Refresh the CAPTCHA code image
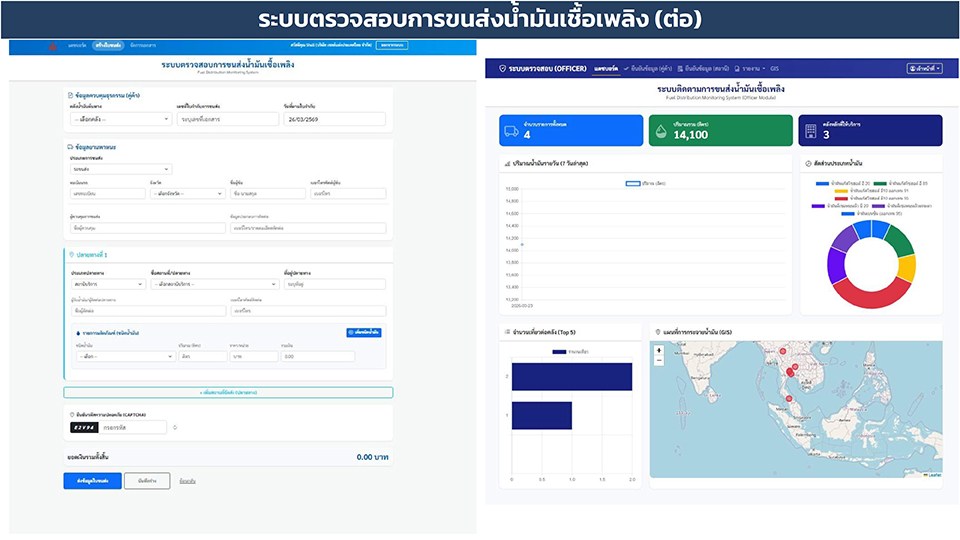 pyautogui.click(x=175, y=427)
